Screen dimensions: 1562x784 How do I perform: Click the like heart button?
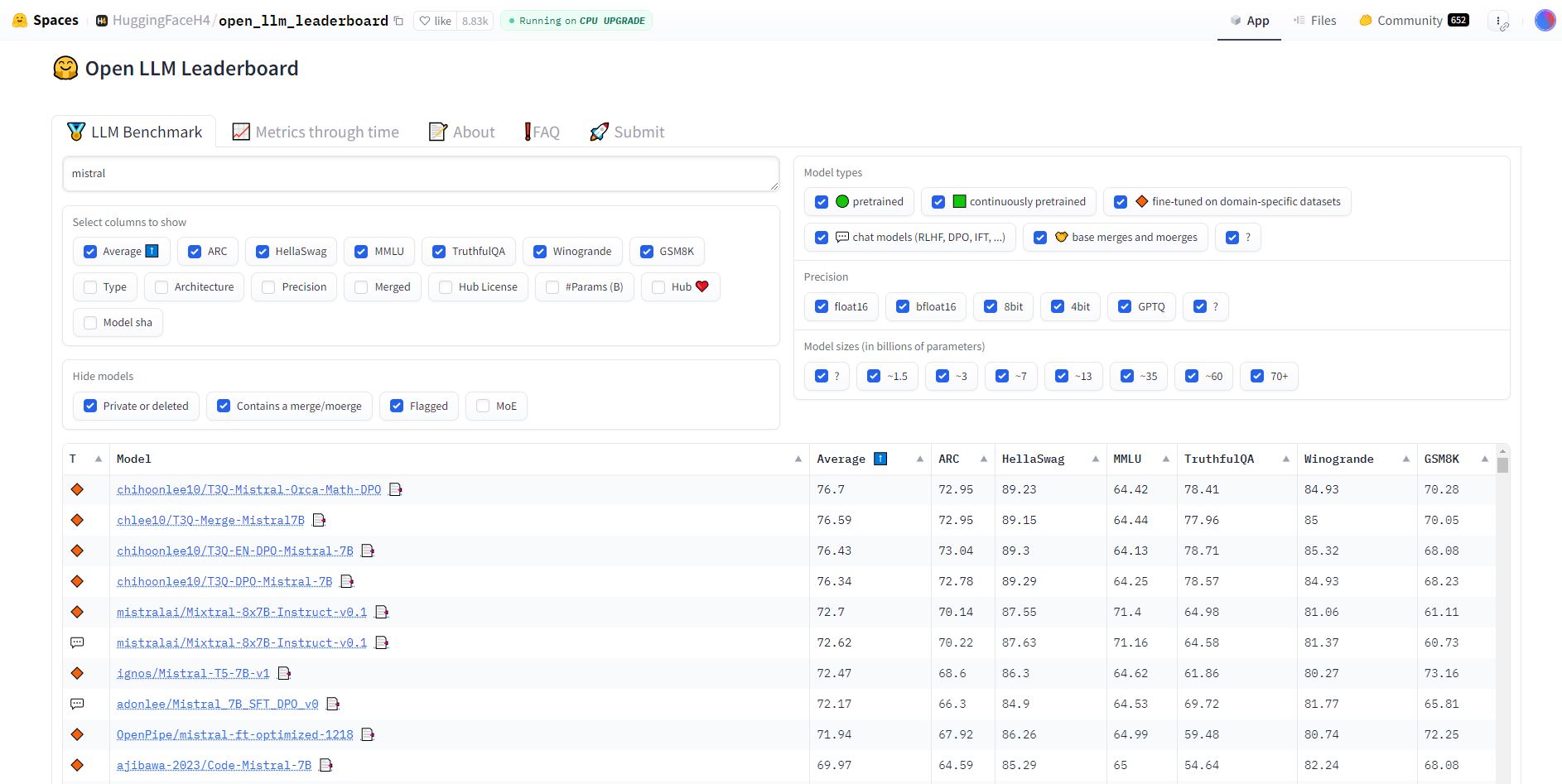[436, 21]
